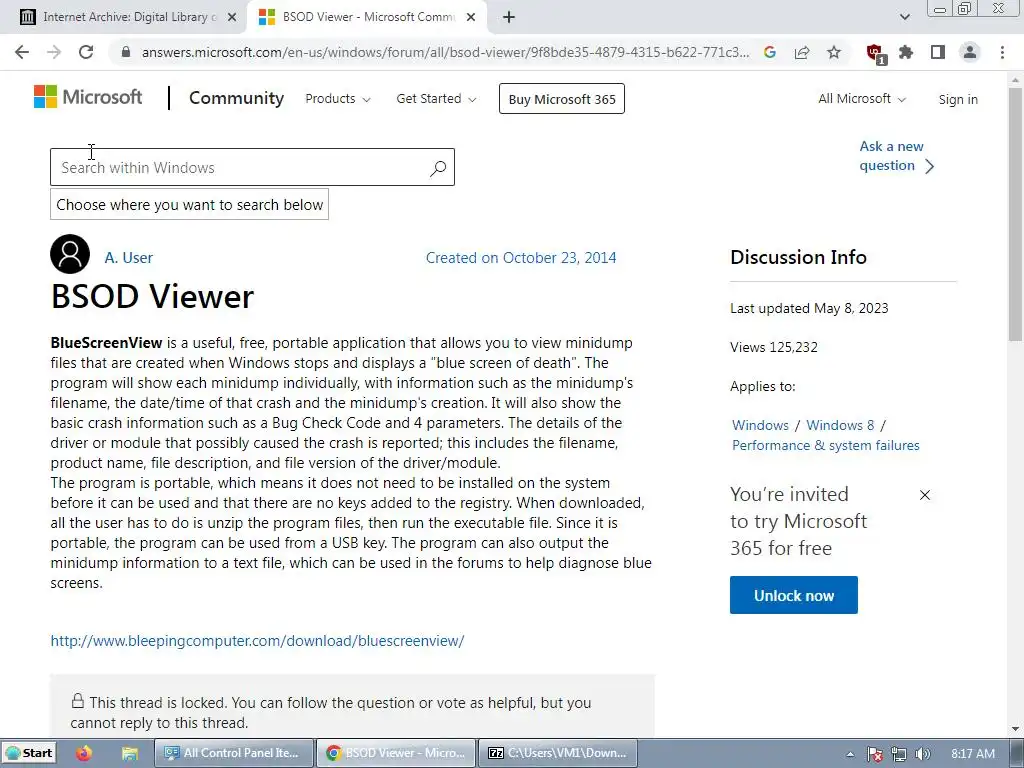Click the browser address bar
1024x768 pixels.
(444, 52)
